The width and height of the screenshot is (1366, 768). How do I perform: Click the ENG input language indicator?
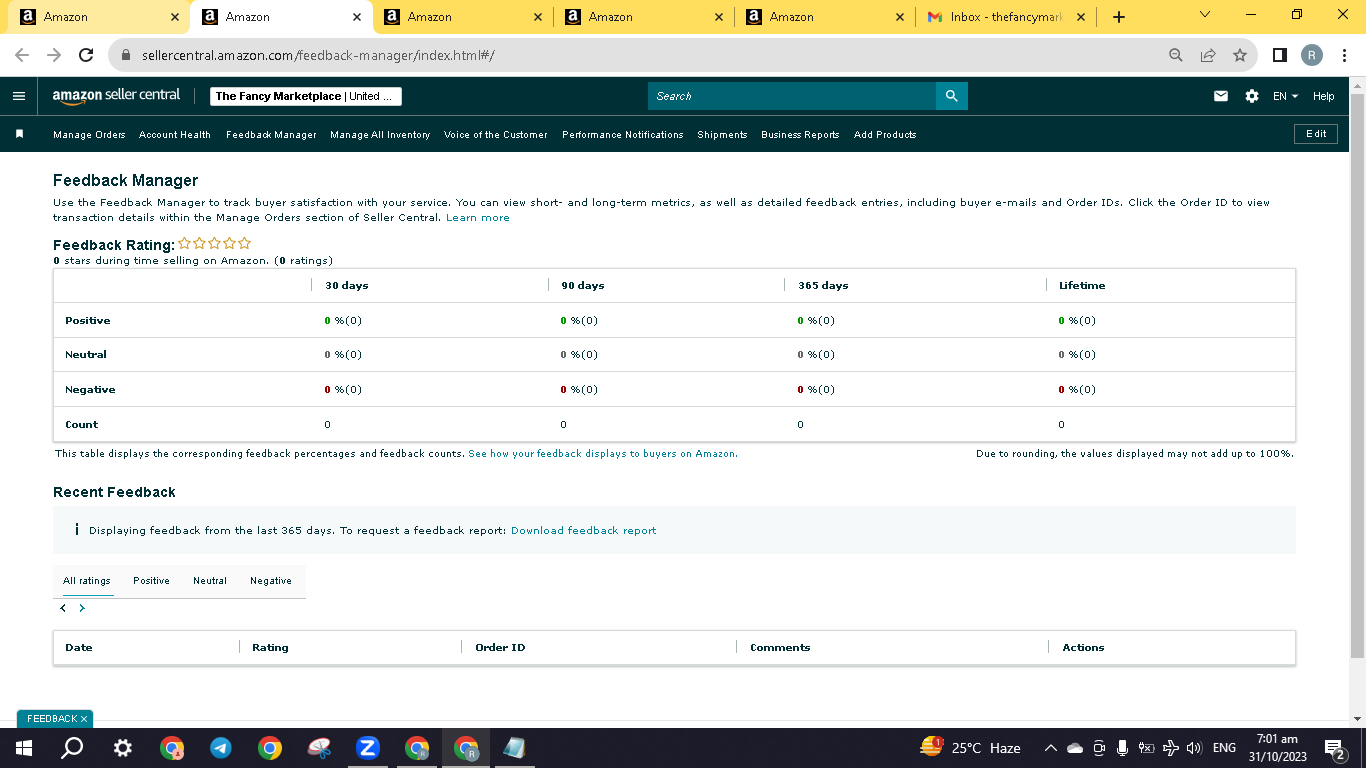click(x=1224, y=748)
